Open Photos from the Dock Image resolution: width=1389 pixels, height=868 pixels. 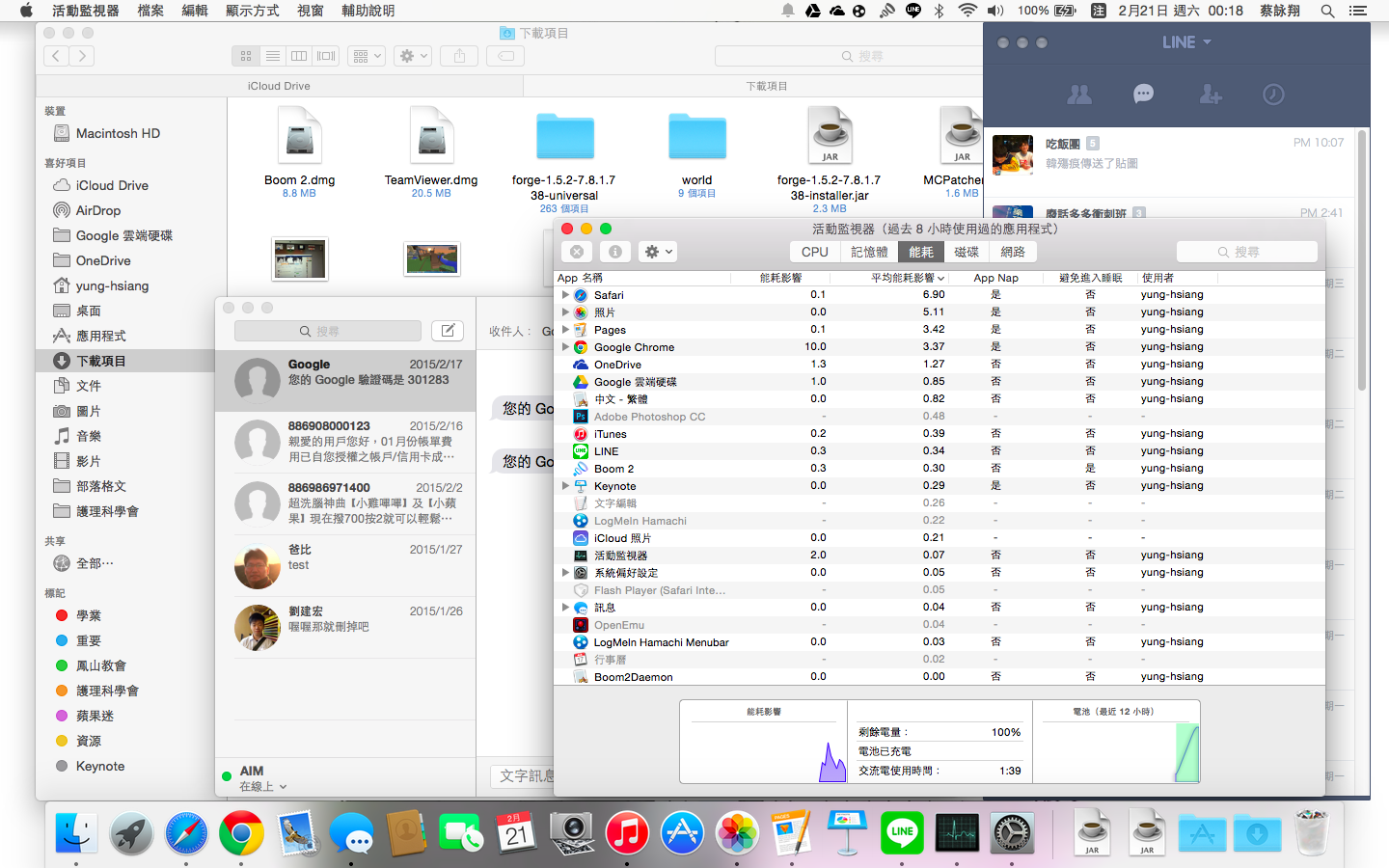tap(737, 832)
